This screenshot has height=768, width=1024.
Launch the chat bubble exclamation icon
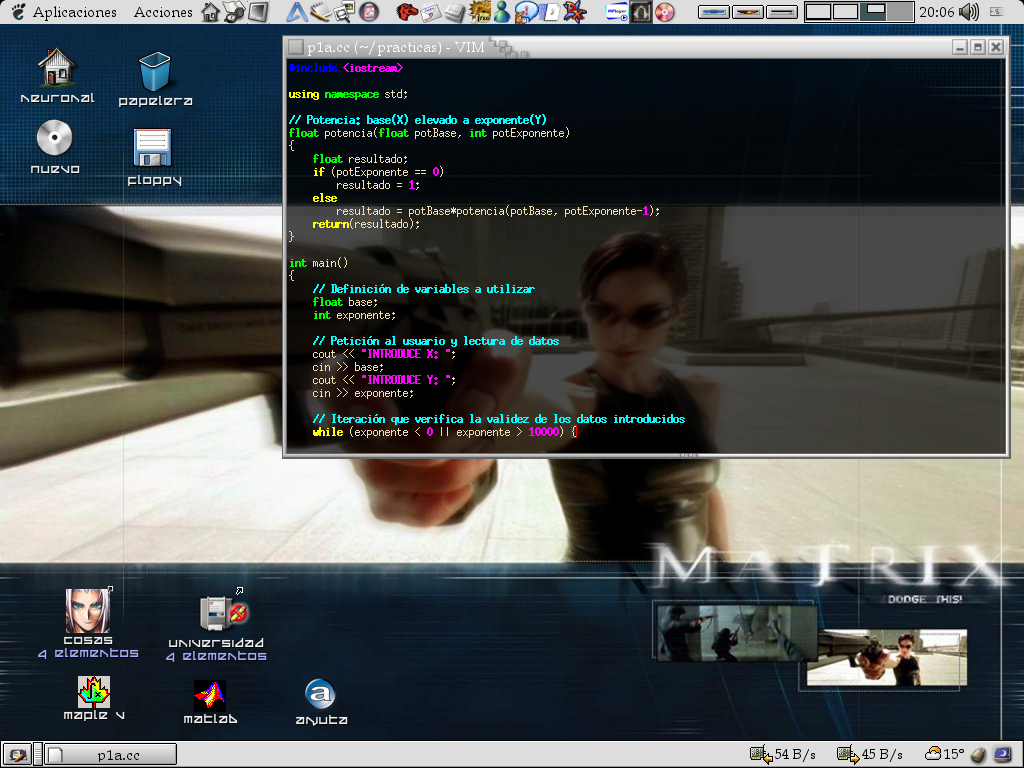(526, 12)
